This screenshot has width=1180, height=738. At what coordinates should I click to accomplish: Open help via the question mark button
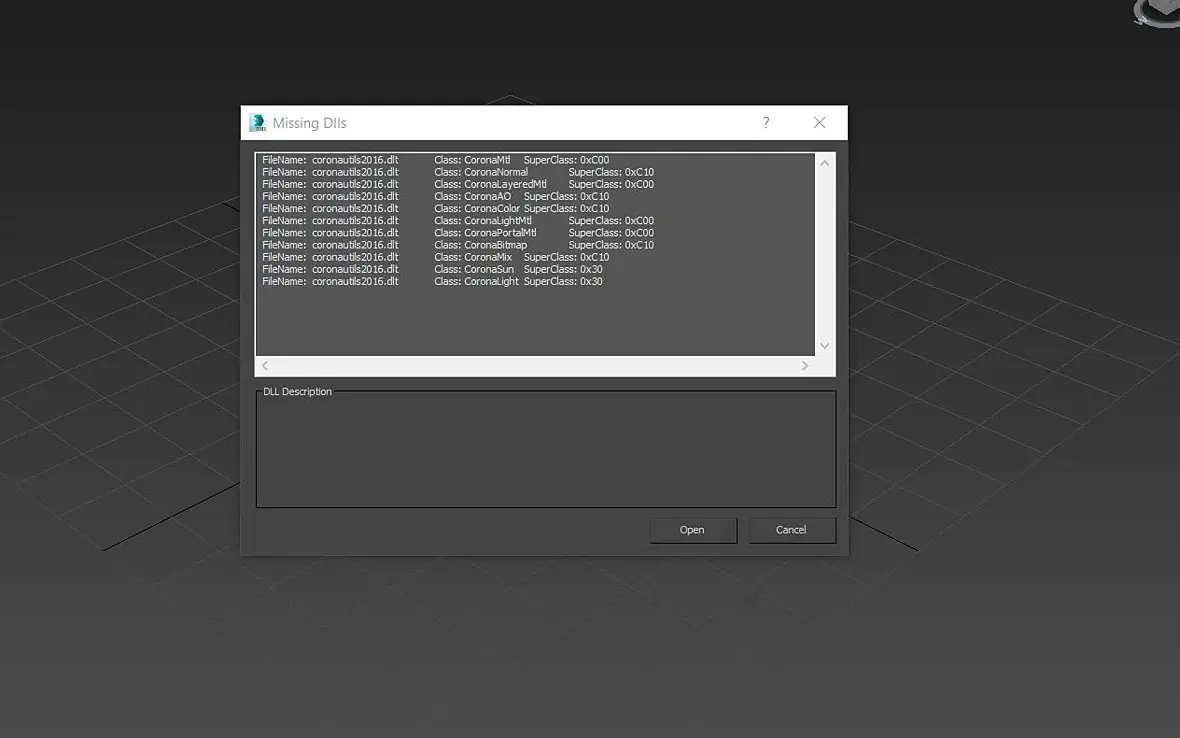(766, 123)
